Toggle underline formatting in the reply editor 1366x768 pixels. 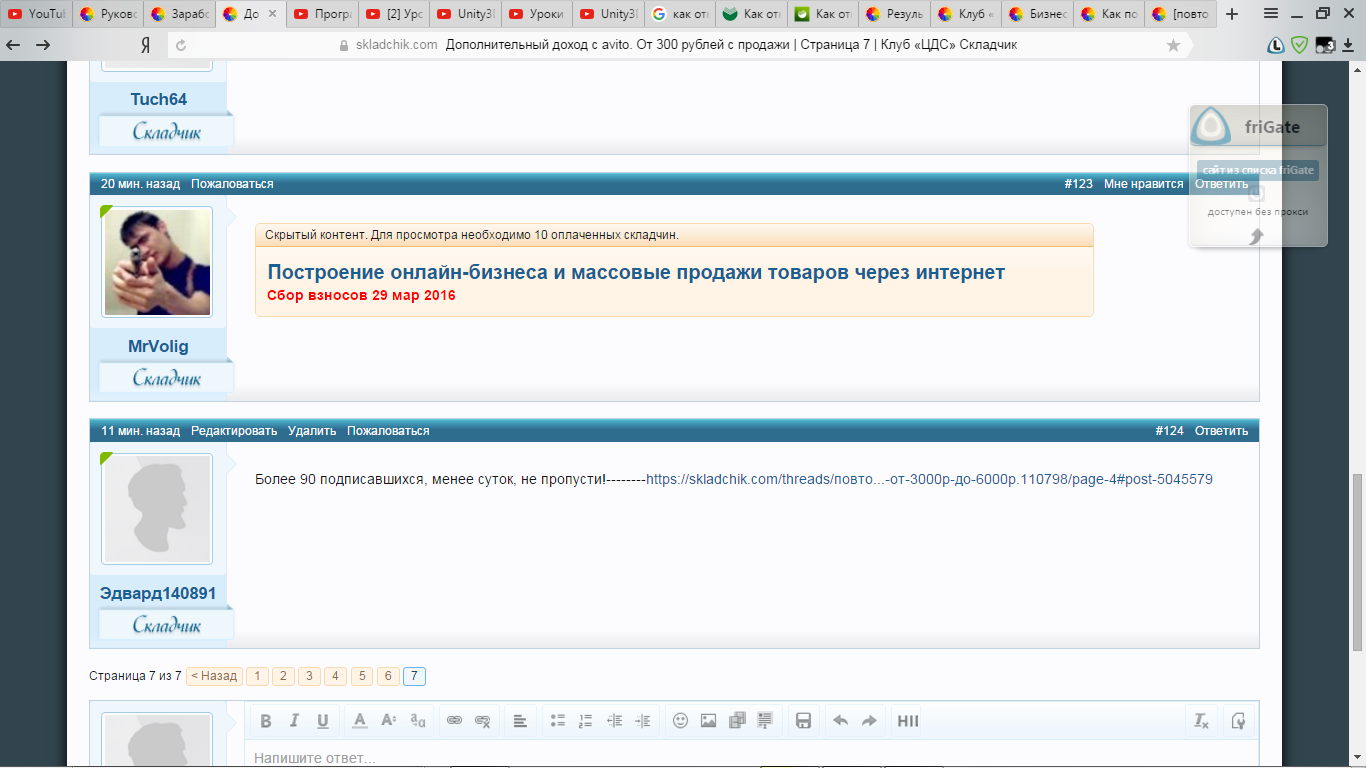coord(322,721)
